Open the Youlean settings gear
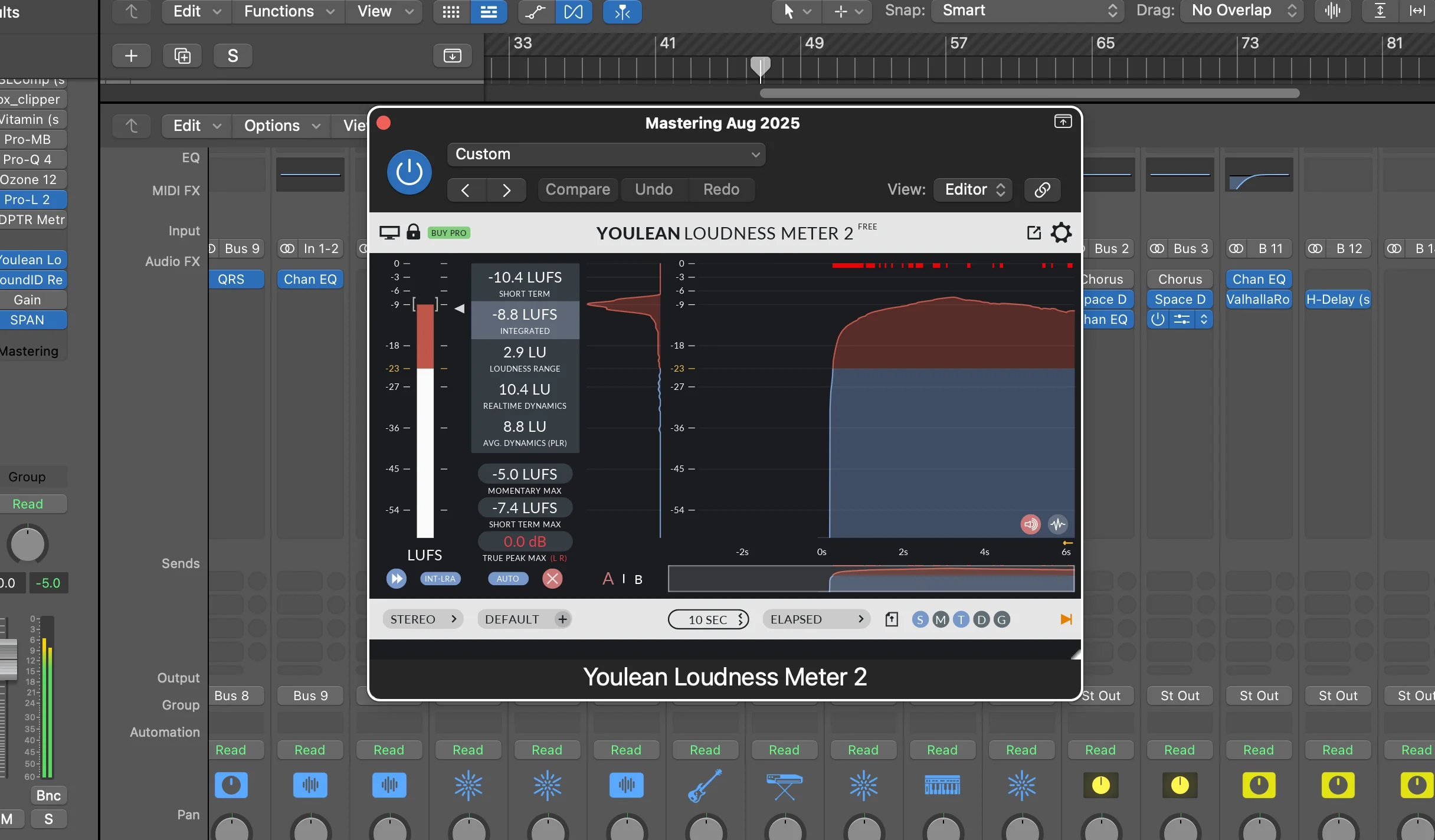Image resolution: width=1435 pixels, height=840 pixels. point(1060,232)
